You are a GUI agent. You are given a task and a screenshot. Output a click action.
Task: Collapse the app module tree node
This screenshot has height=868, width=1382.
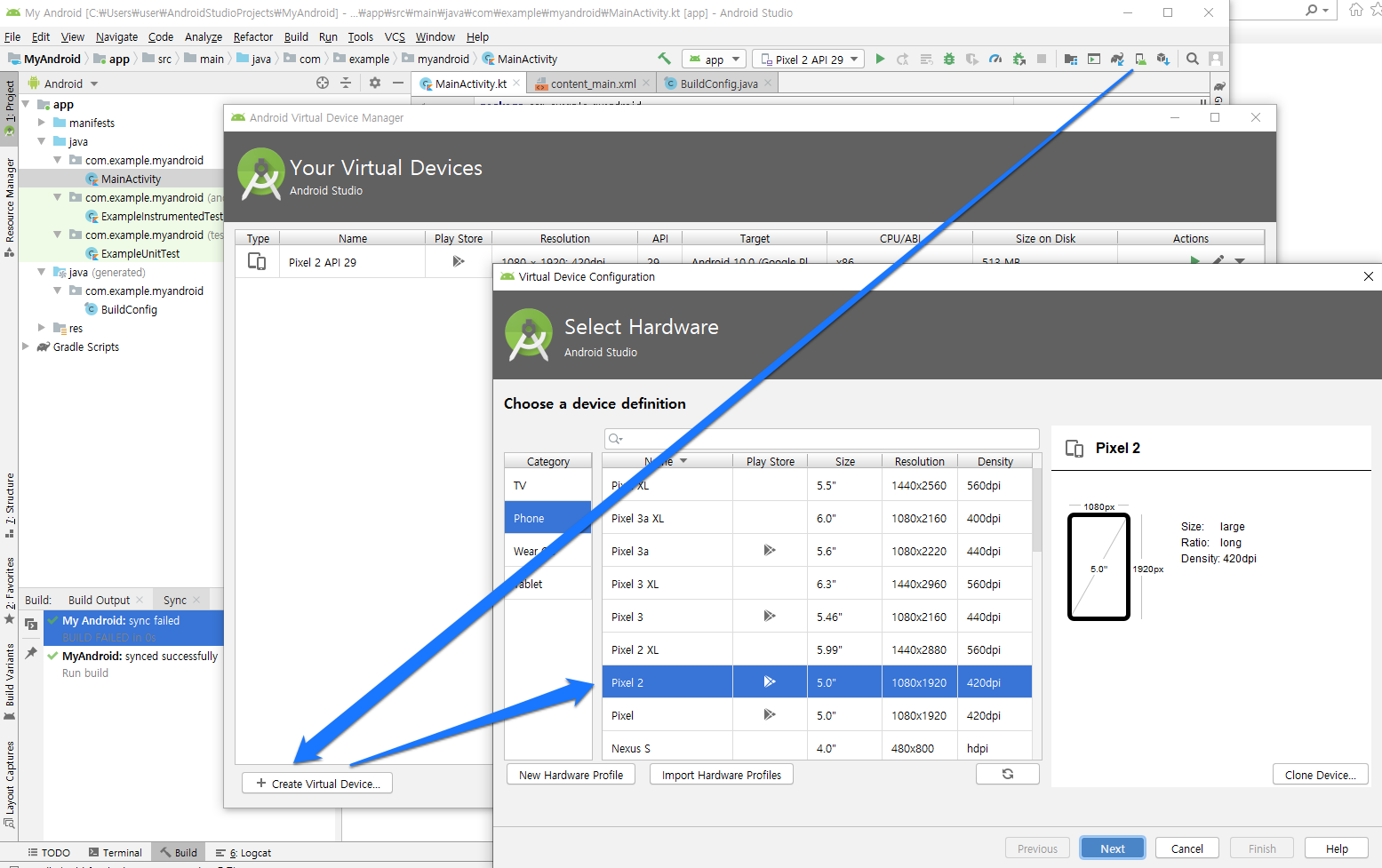point(26,104)
